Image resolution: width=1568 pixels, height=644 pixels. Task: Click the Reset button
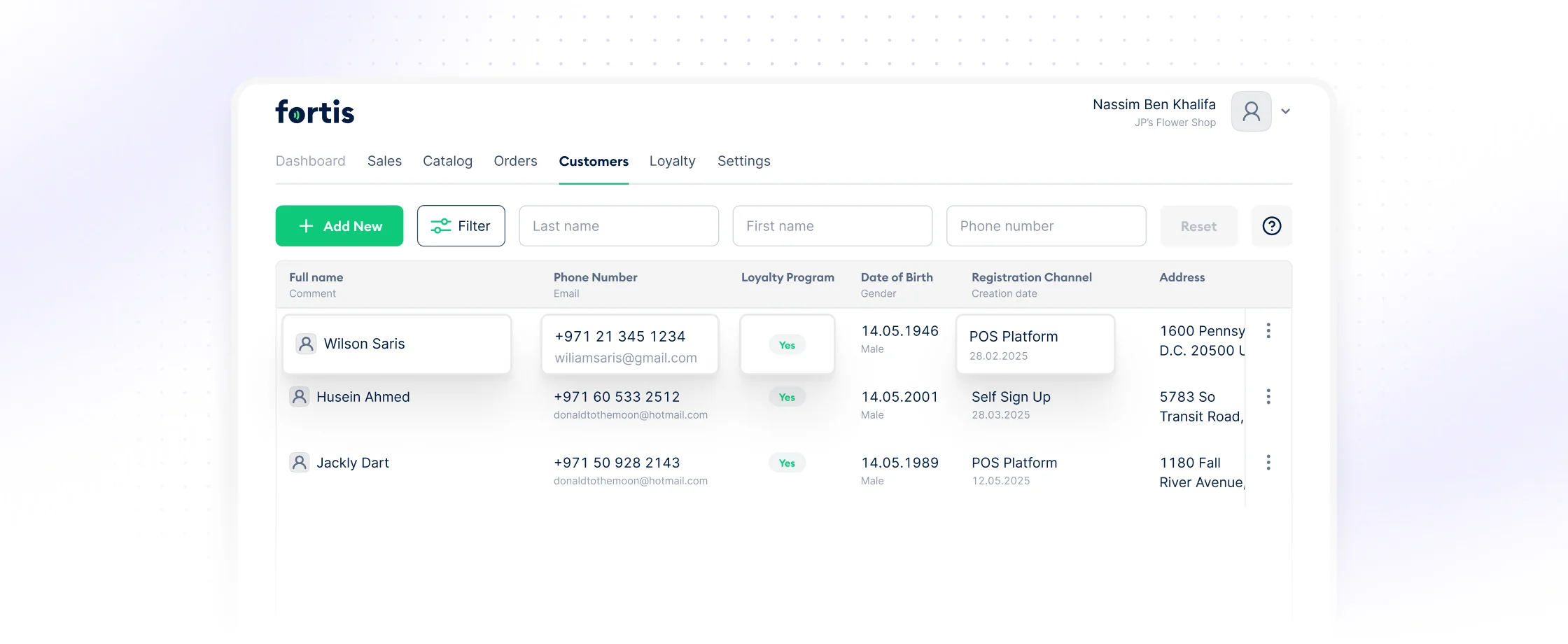tap(1198, 226)
